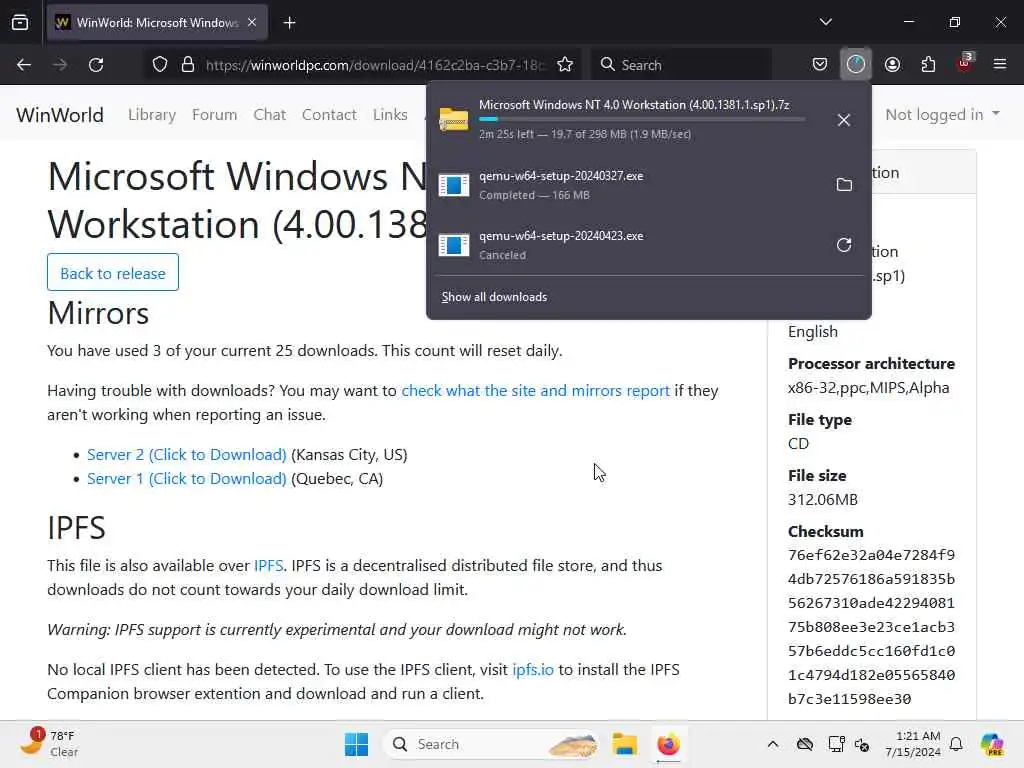The height and width of the screenshot is (768, 1024).
Task: Download from Server 1 Quebec
Action: coord(187,479)
